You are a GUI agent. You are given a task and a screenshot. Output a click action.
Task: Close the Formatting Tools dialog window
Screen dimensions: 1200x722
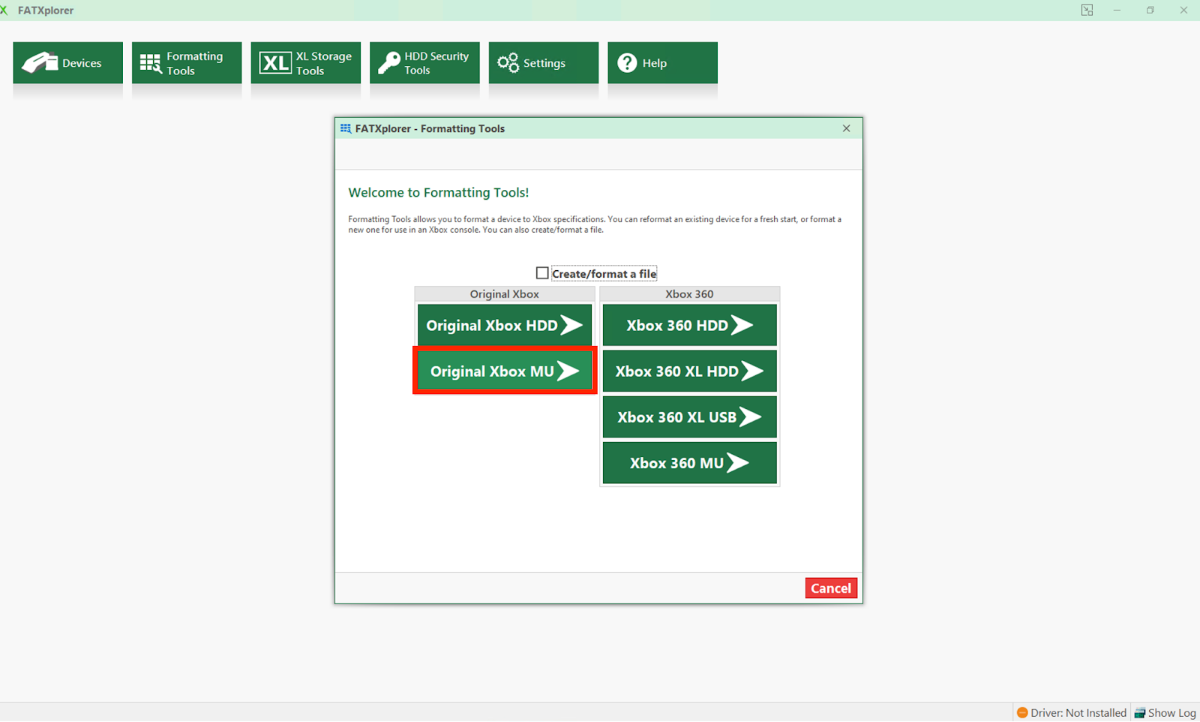pyautogui.click(x=846, y=128)
